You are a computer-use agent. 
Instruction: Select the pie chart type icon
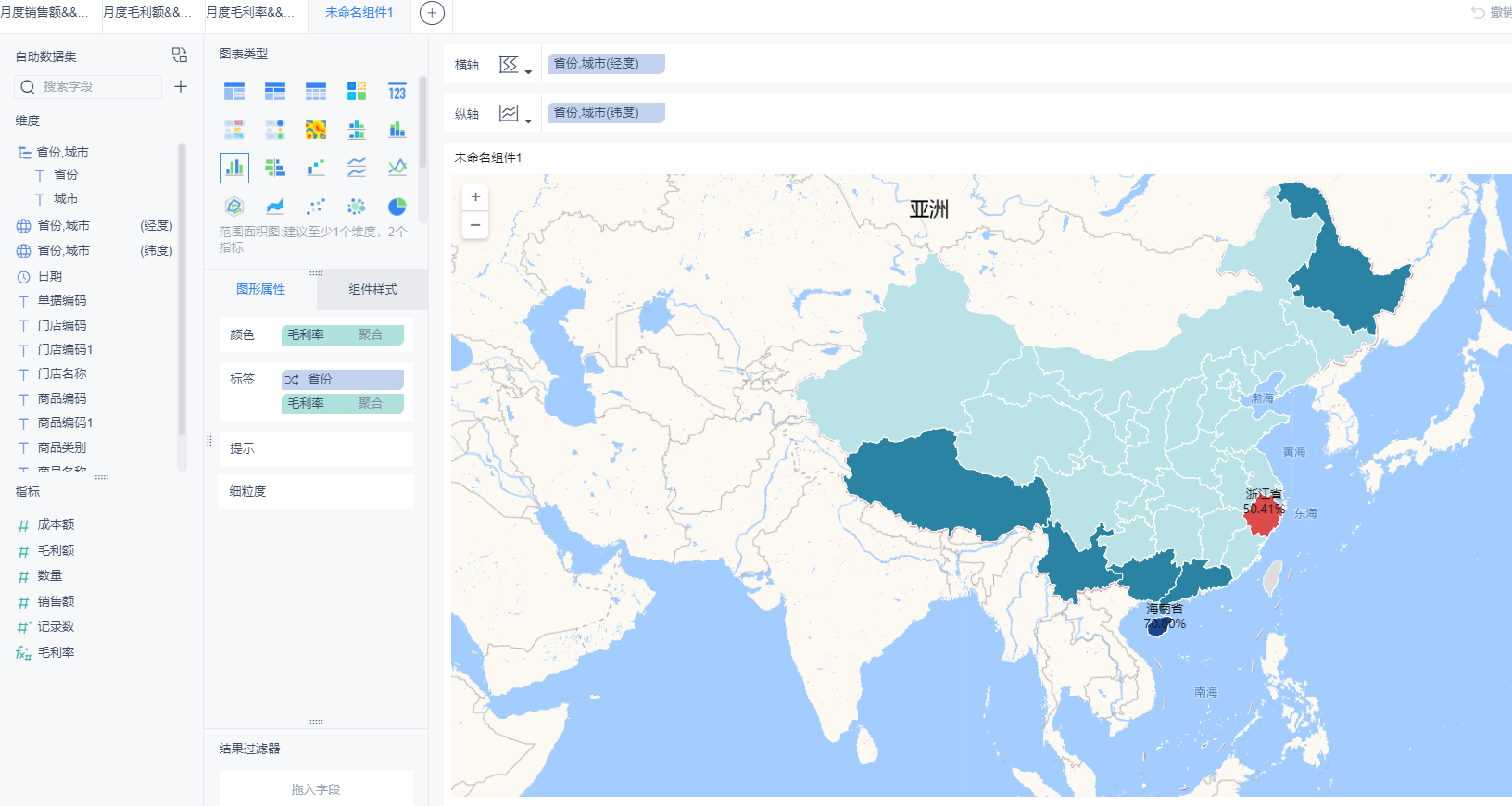[397, 207]
